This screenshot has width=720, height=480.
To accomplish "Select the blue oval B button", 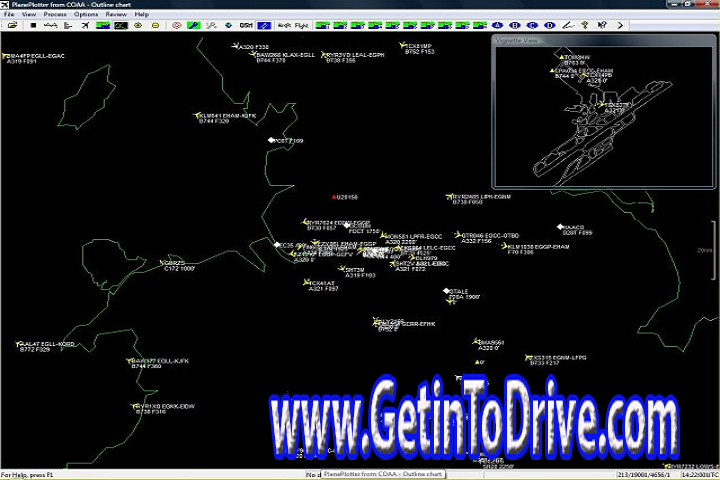I will [515, 25].
